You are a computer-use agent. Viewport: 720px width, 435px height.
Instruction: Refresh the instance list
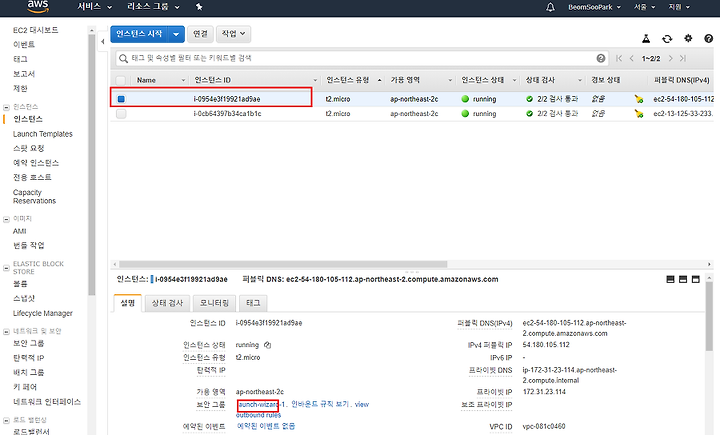tap(667, 39)
